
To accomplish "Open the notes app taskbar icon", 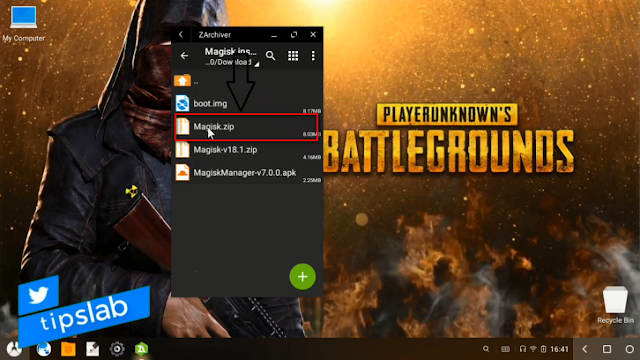I will tap(93, 349).
